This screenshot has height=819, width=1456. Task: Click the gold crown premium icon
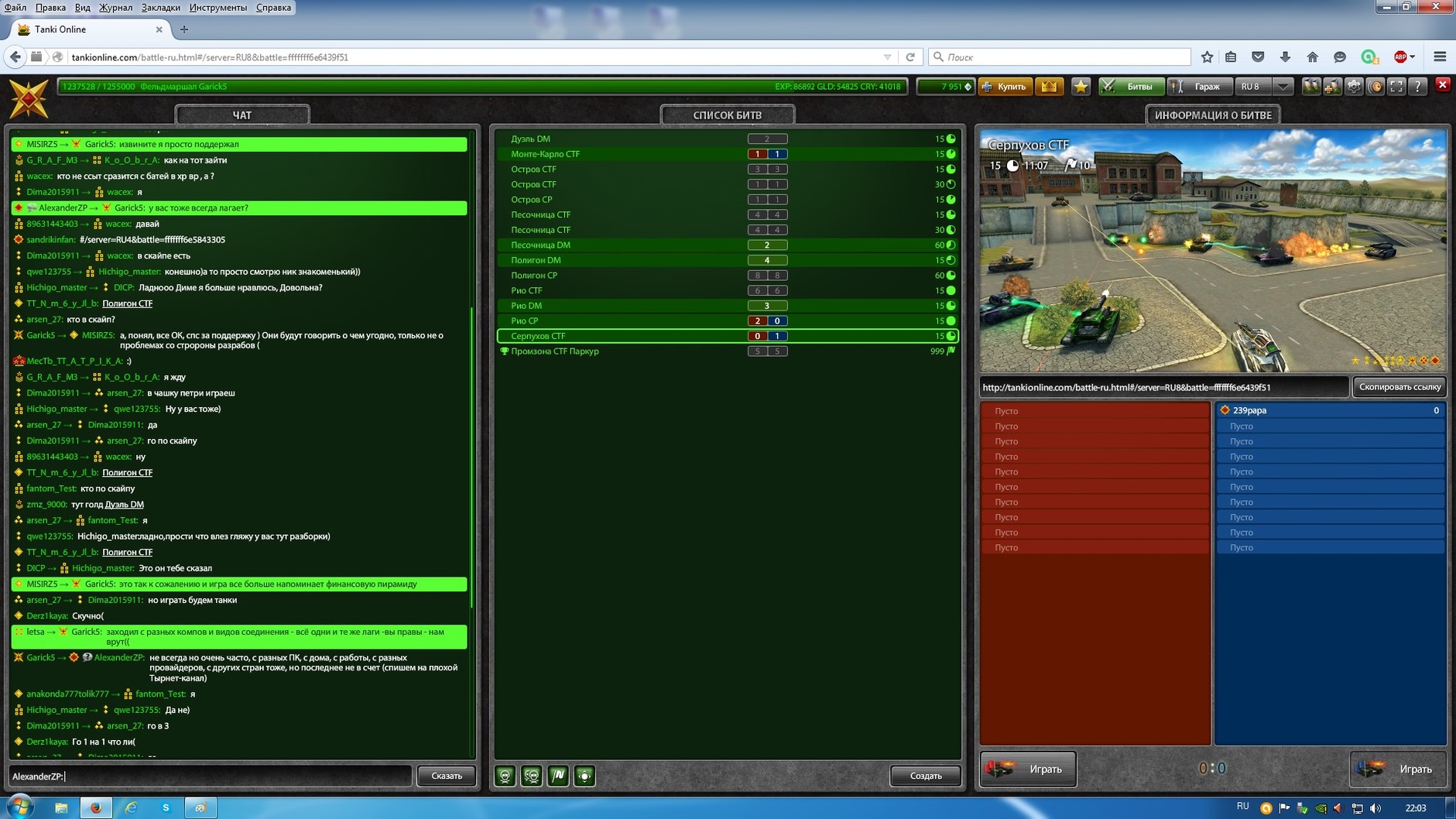(1049, 87)
